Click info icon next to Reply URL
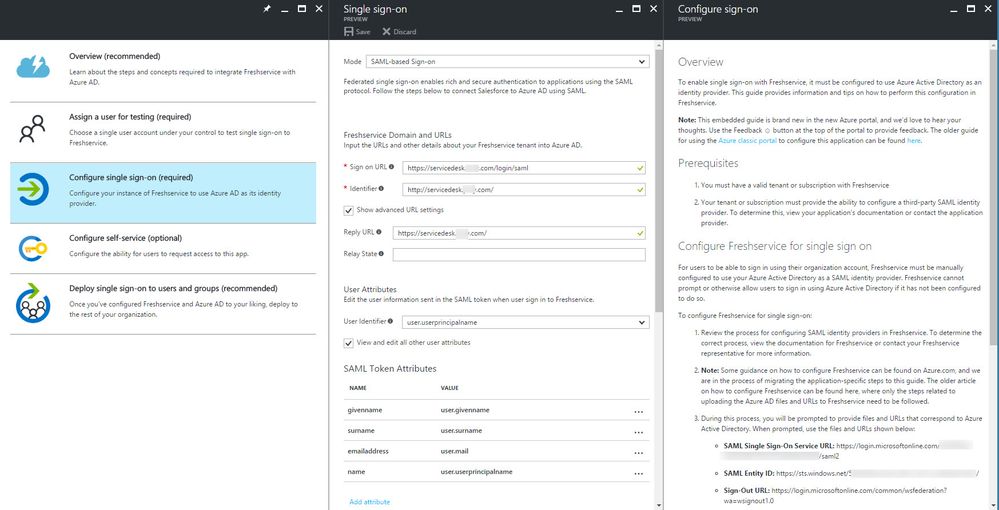 pos(379,232)
